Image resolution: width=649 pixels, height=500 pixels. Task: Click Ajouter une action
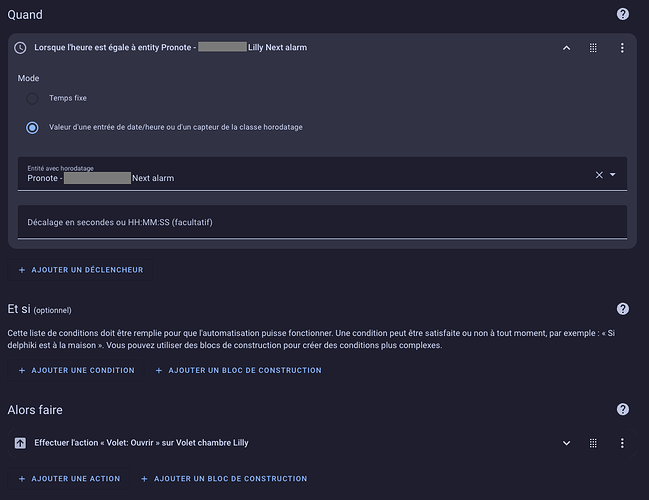69,478
